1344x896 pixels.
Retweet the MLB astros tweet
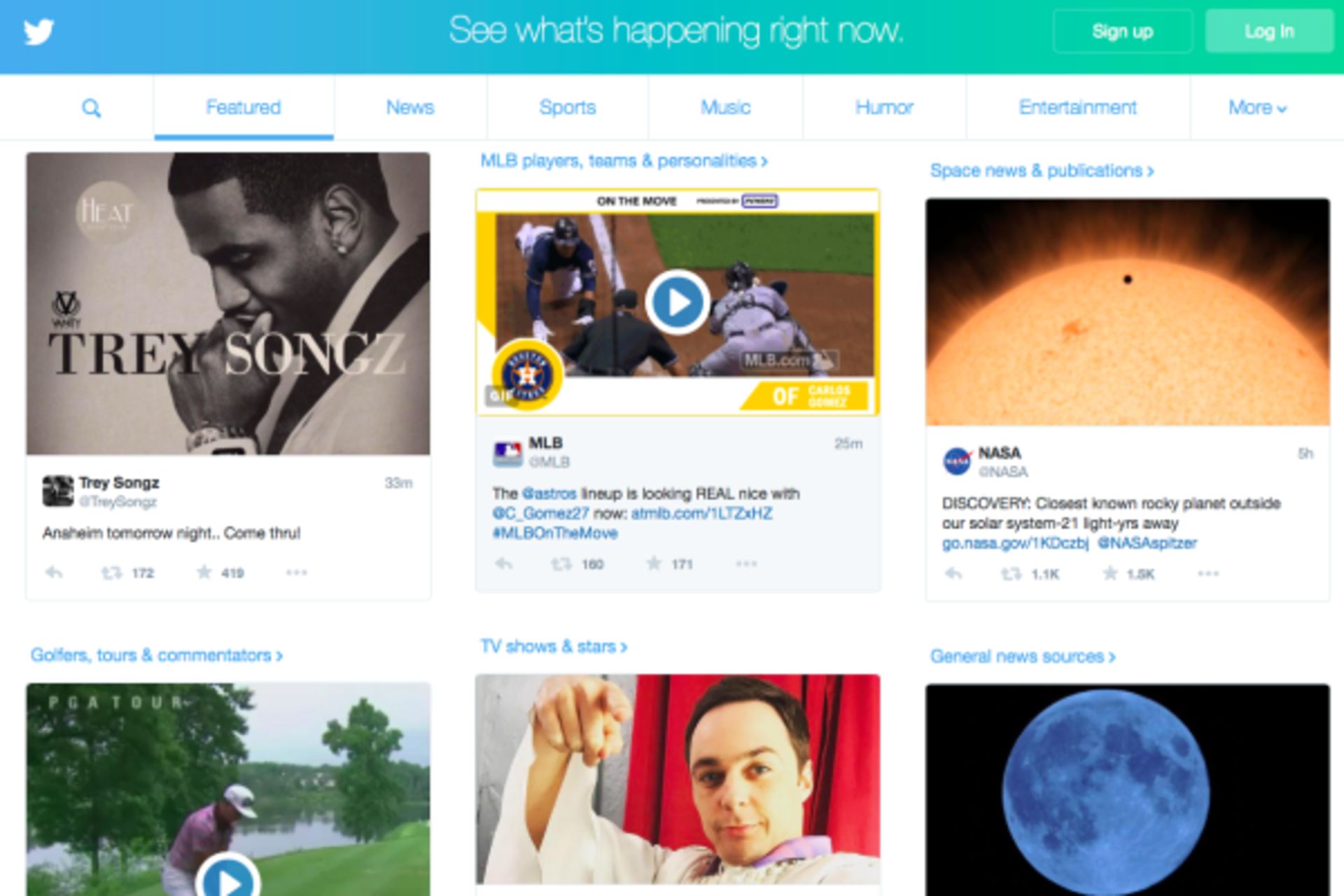click(561, 563)
